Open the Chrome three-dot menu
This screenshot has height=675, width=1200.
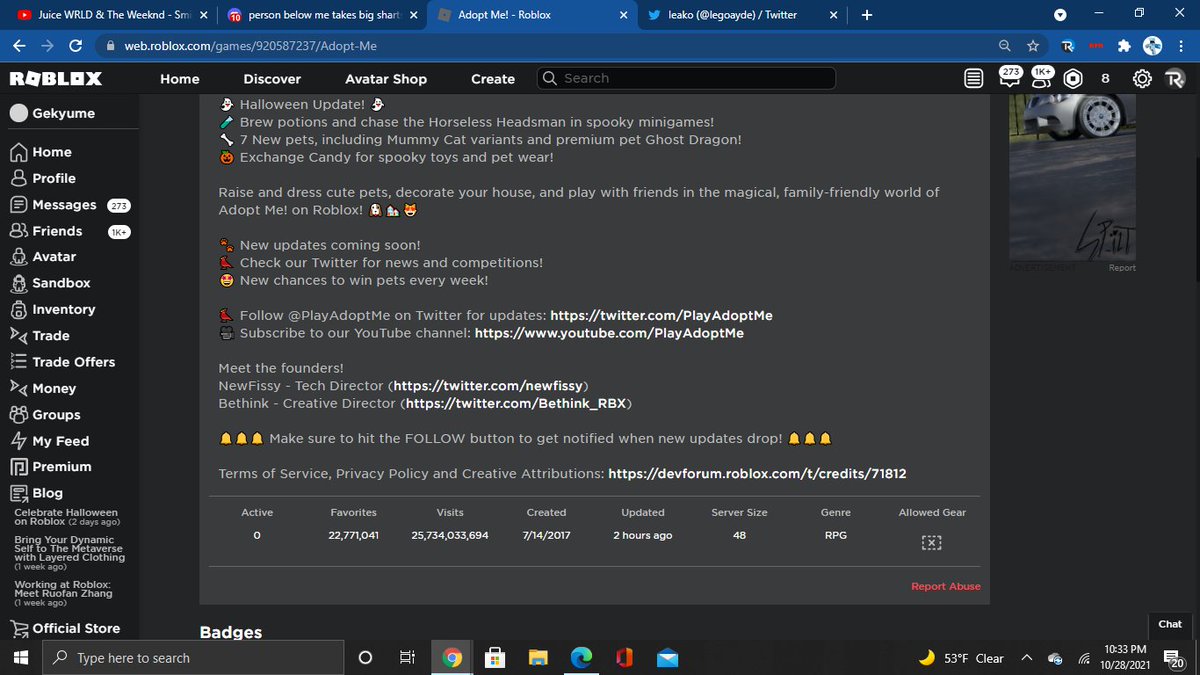pyautogui.click(x=1180, y=46)
